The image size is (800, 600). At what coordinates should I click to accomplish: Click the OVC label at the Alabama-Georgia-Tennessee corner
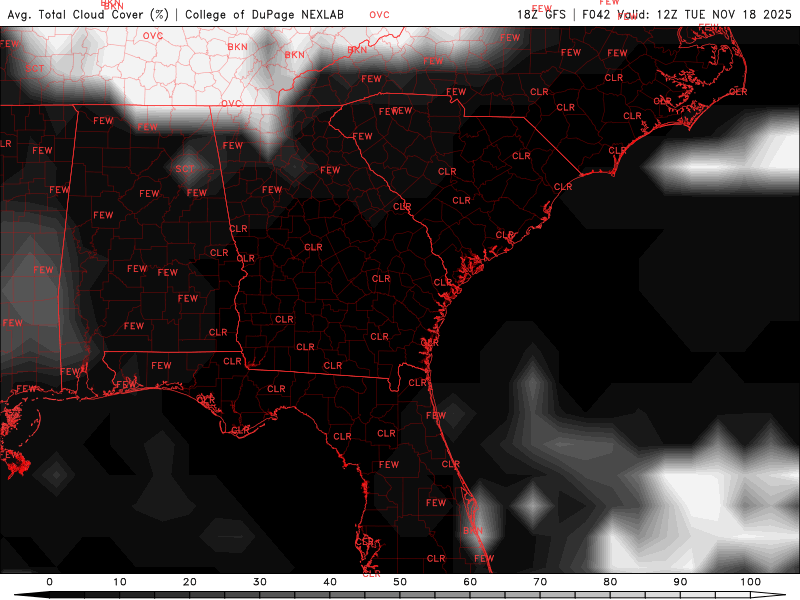pyautogui.click(x=231, y=104)
